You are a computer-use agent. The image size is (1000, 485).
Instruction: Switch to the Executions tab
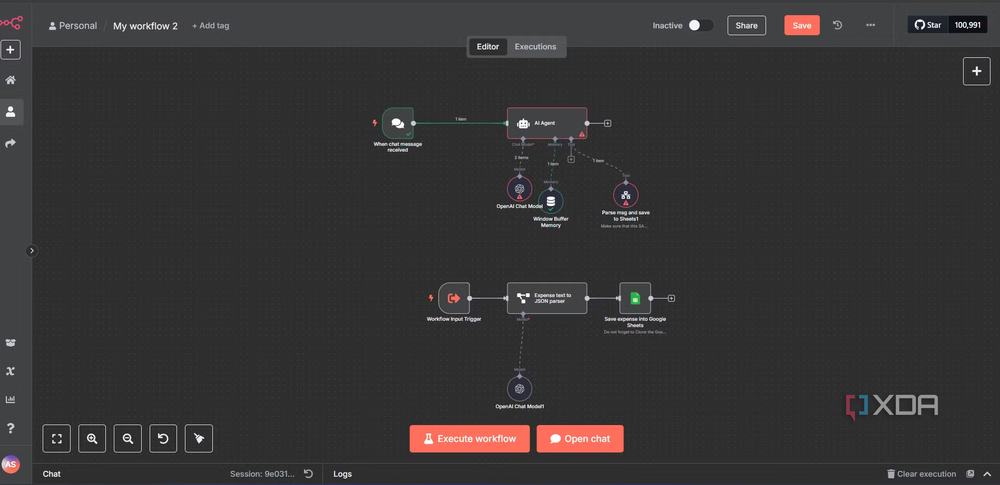click(535, 47)
